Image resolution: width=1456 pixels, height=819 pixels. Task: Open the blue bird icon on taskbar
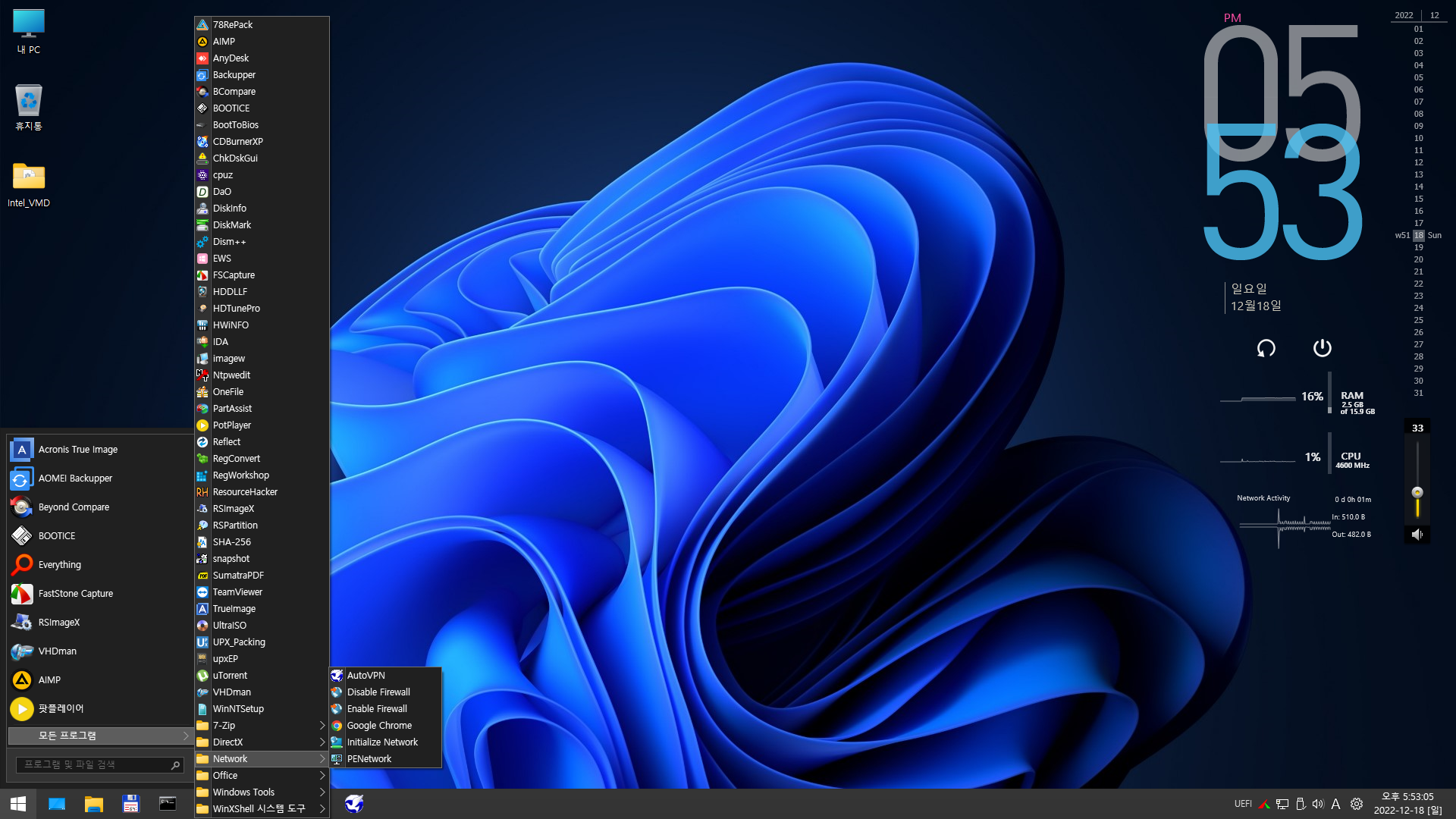click(354, 804)
